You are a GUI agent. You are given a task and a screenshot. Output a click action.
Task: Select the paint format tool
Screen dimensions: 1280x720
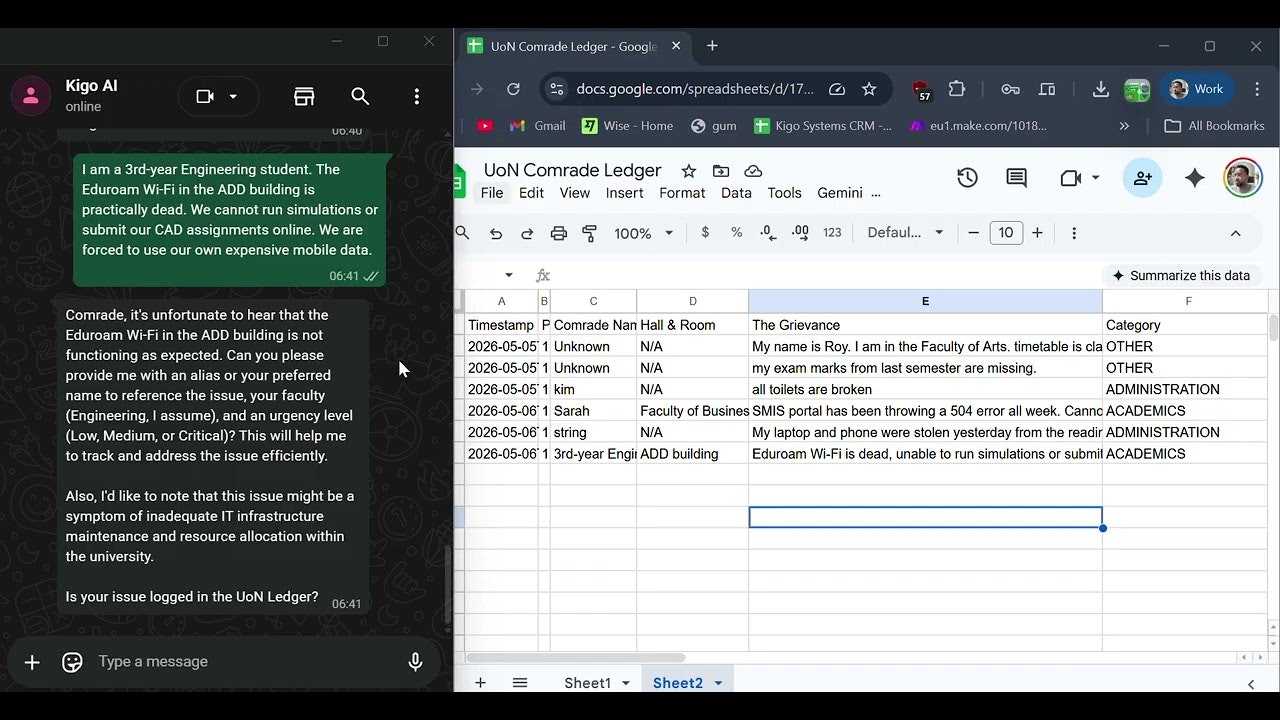point(590,233)
